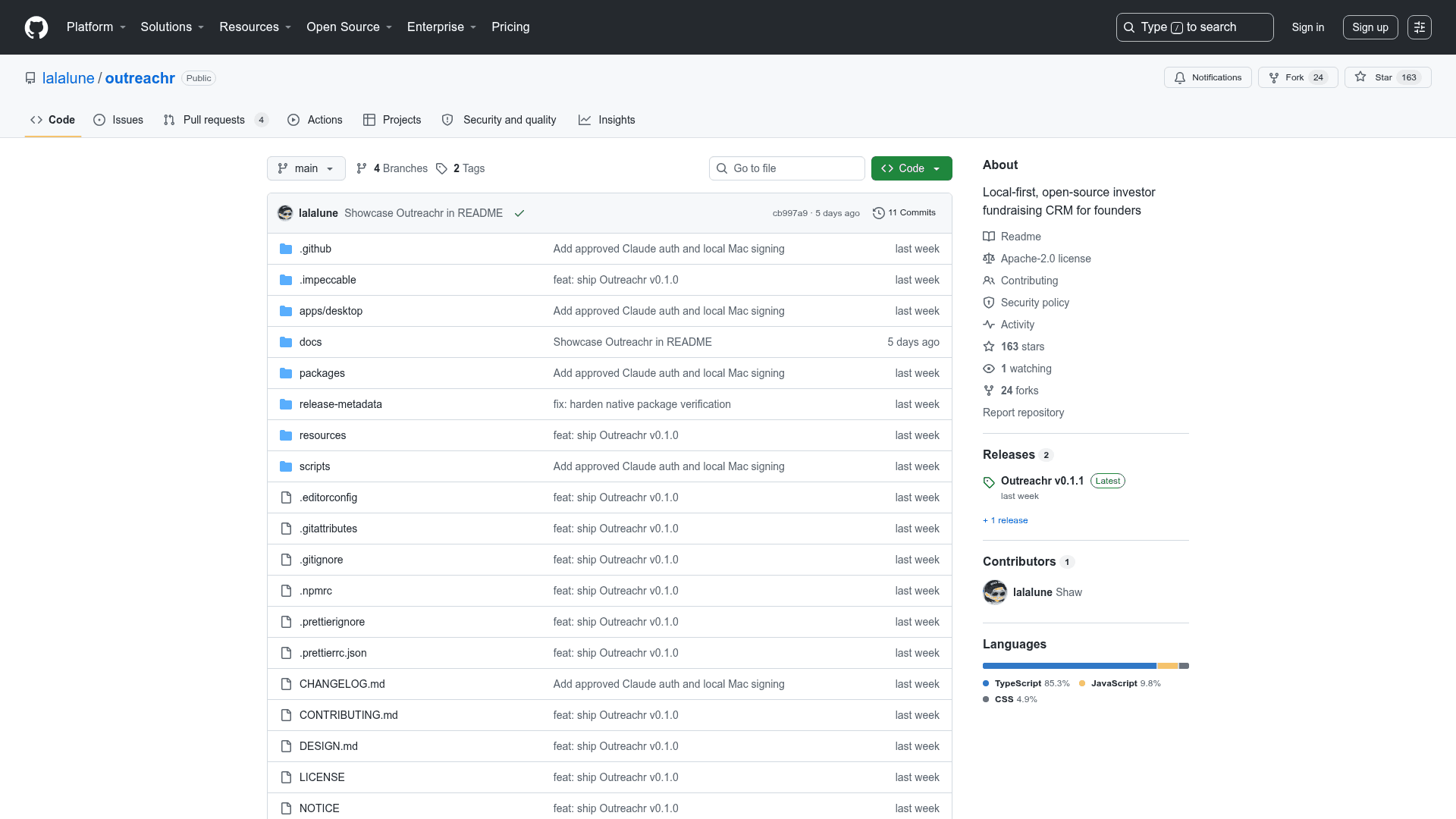1456x819 pixels.
Task: View the 11 Commits history
Action: click(x=904, y=213)
